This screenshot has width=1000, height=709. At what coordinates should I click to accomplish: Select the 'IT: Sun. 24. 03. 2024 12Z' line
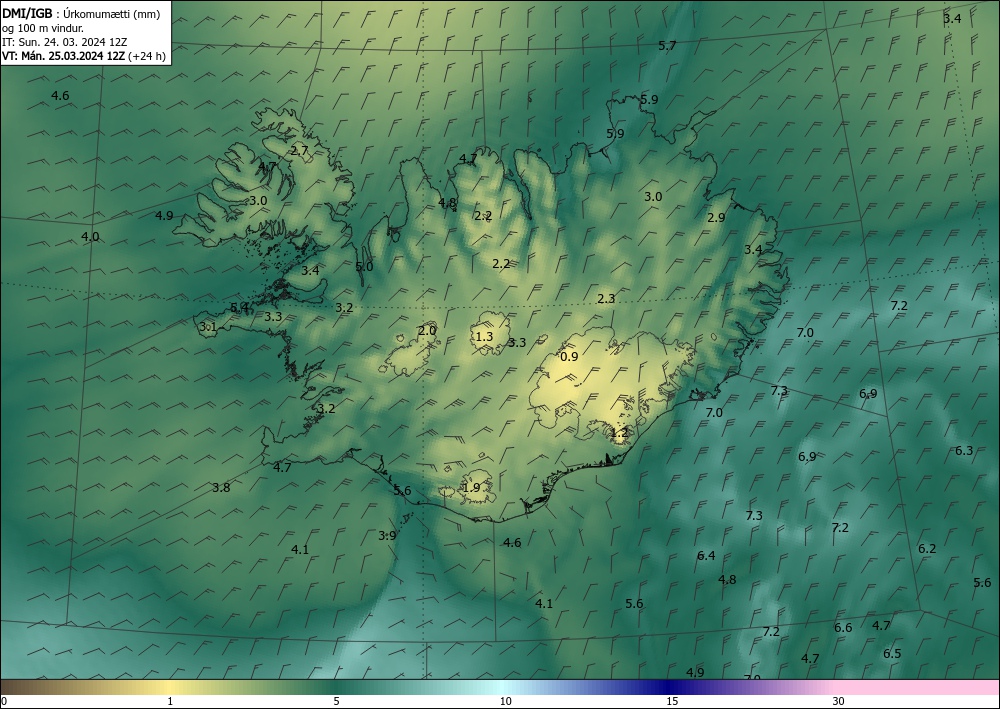click(64, 42)
